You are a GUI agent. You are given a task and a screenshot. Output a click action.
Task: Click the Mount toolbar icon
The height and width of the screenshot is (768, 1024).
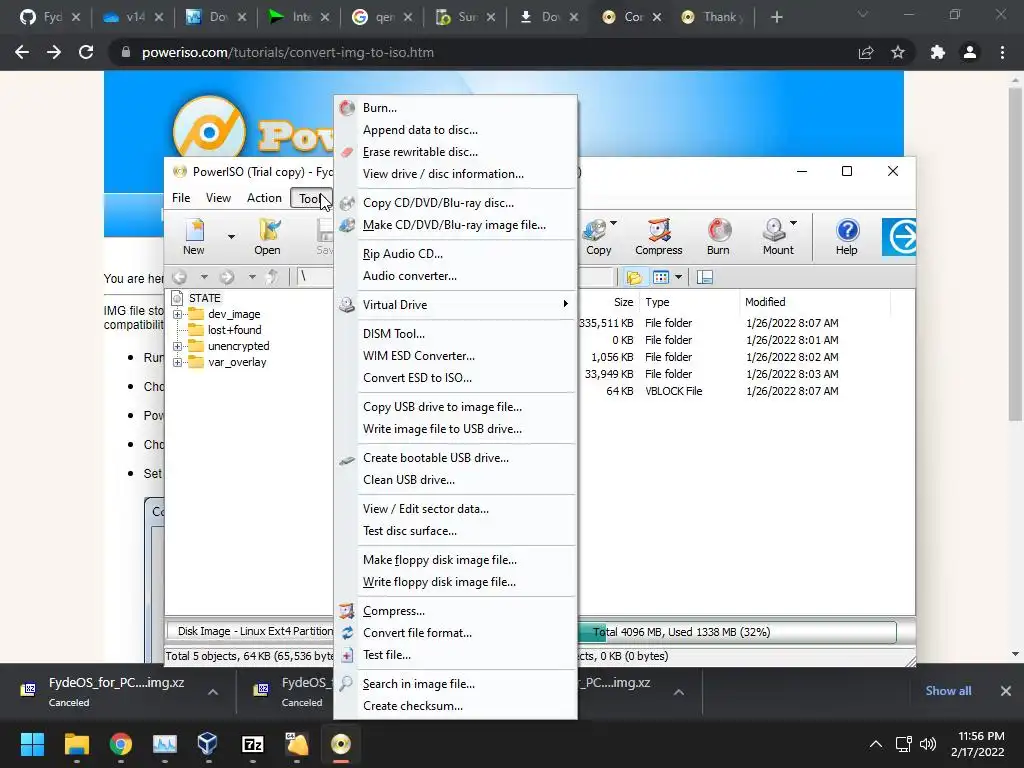coord(777,236)
